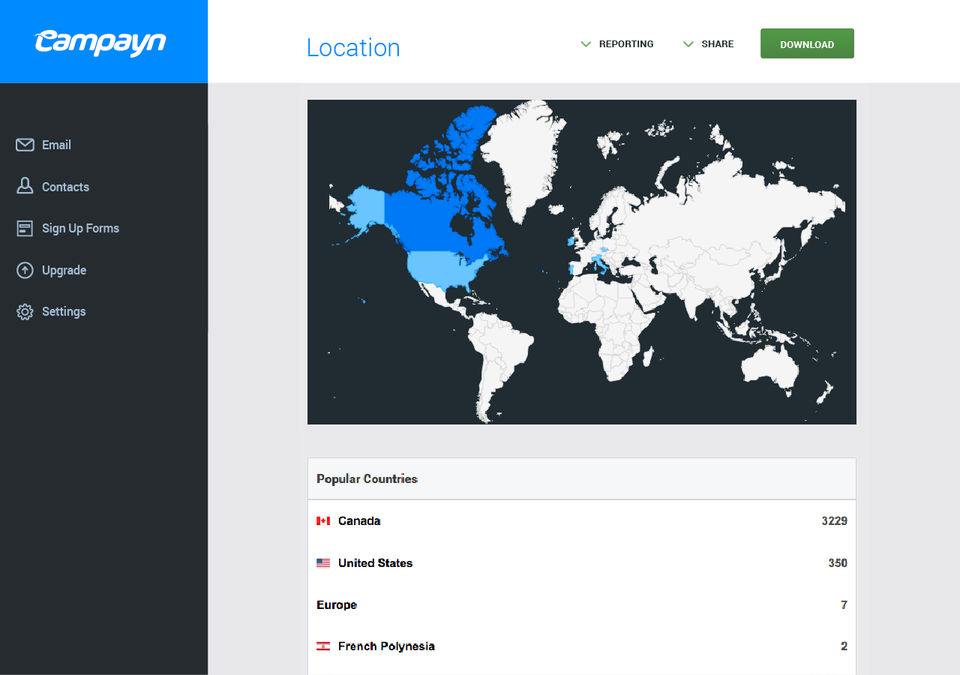Viewport: 960px width, 675px height.
Task: Select the Canada country row
Action: tap(582, 521)
